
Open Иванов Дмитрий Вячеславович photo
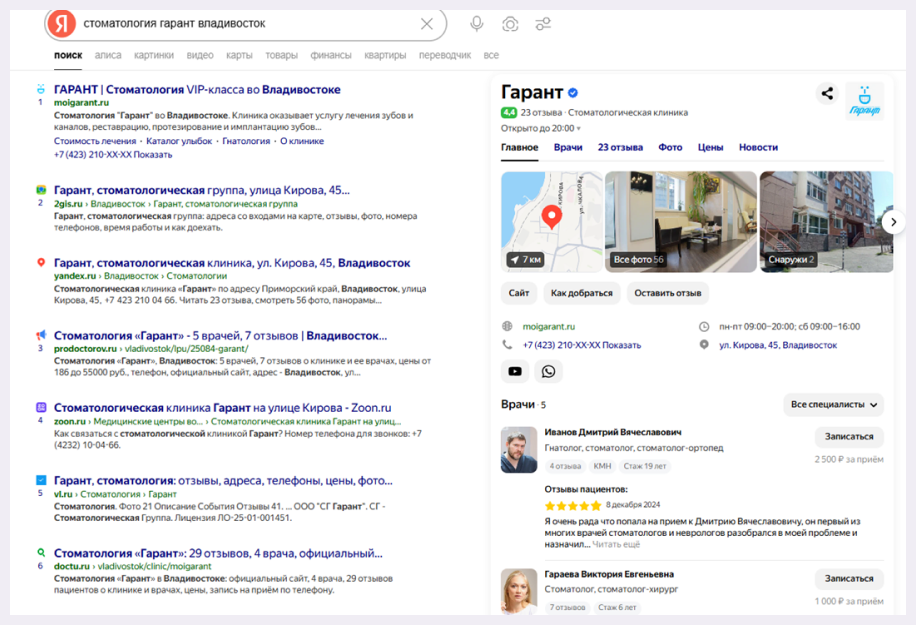519,450
